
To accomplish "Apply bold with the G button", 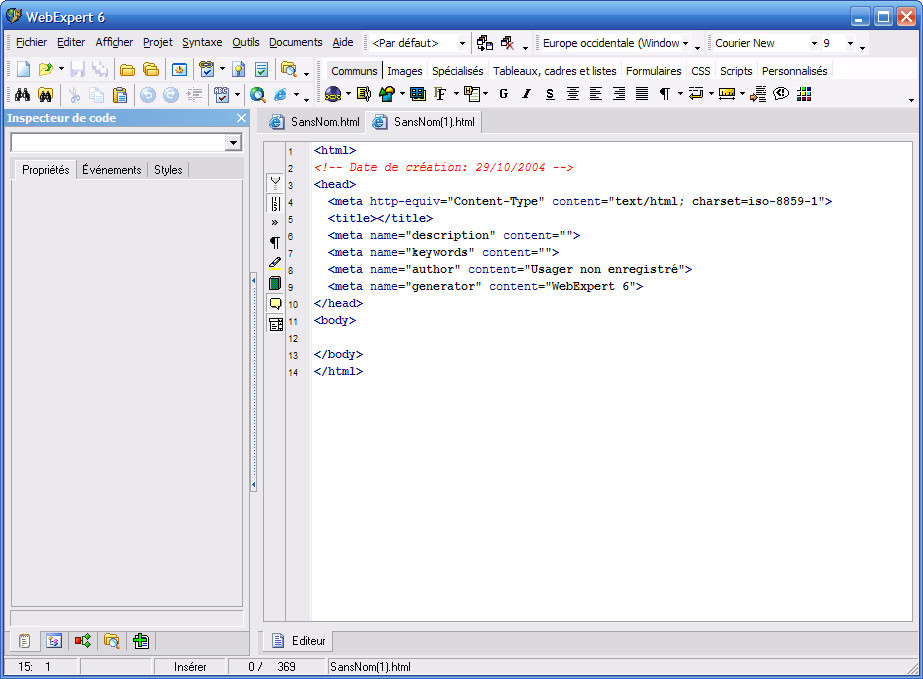I will [504, 94].
